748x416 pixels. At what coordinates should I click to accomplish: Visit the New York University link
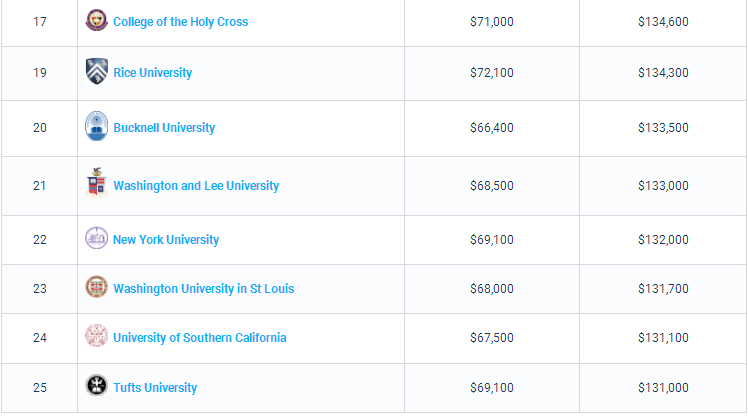(166, 240)
